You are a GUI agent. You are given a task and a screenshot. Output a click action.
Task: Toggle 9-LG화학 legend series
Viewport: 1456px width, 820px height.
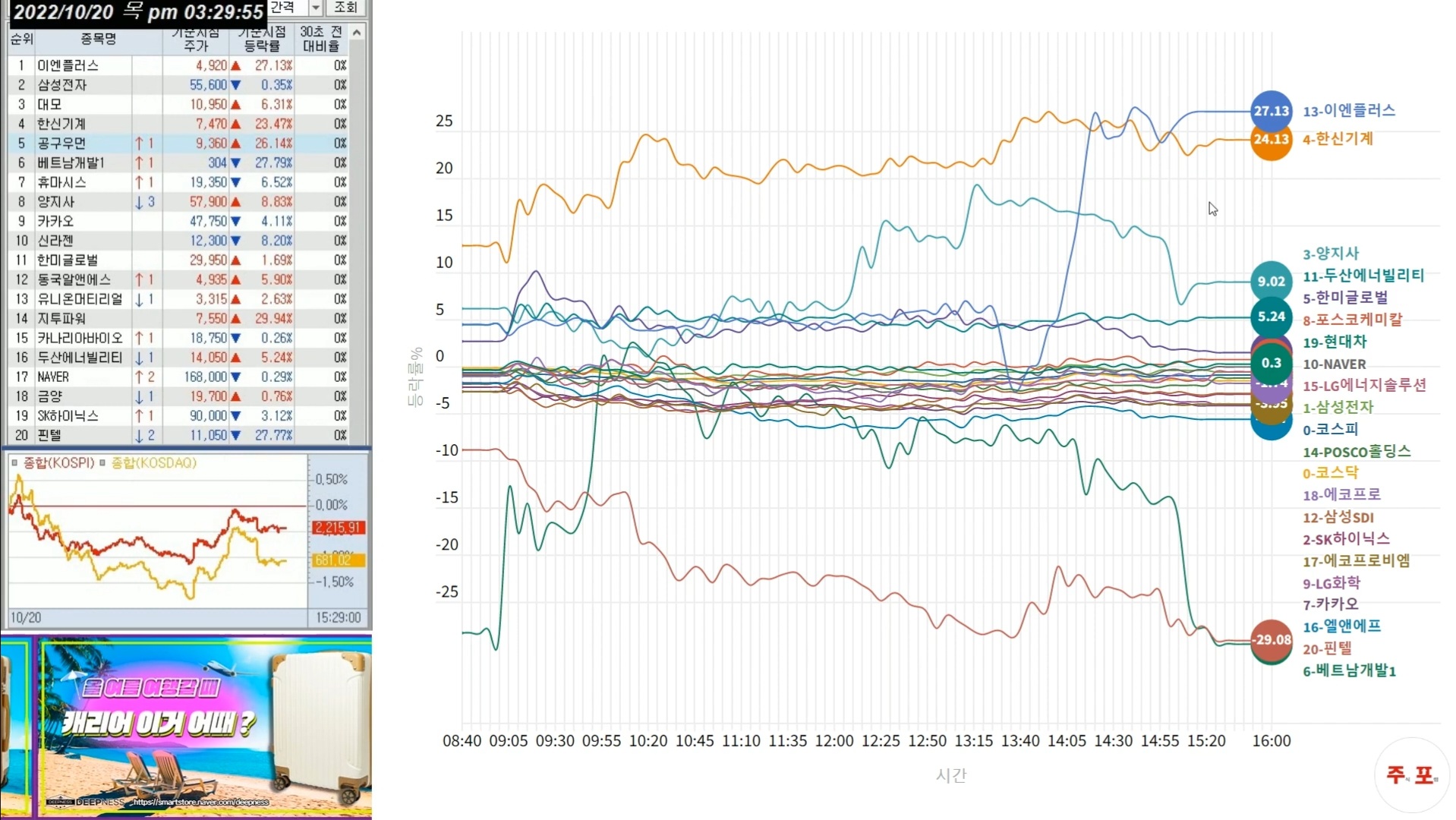pos(1332,583)
